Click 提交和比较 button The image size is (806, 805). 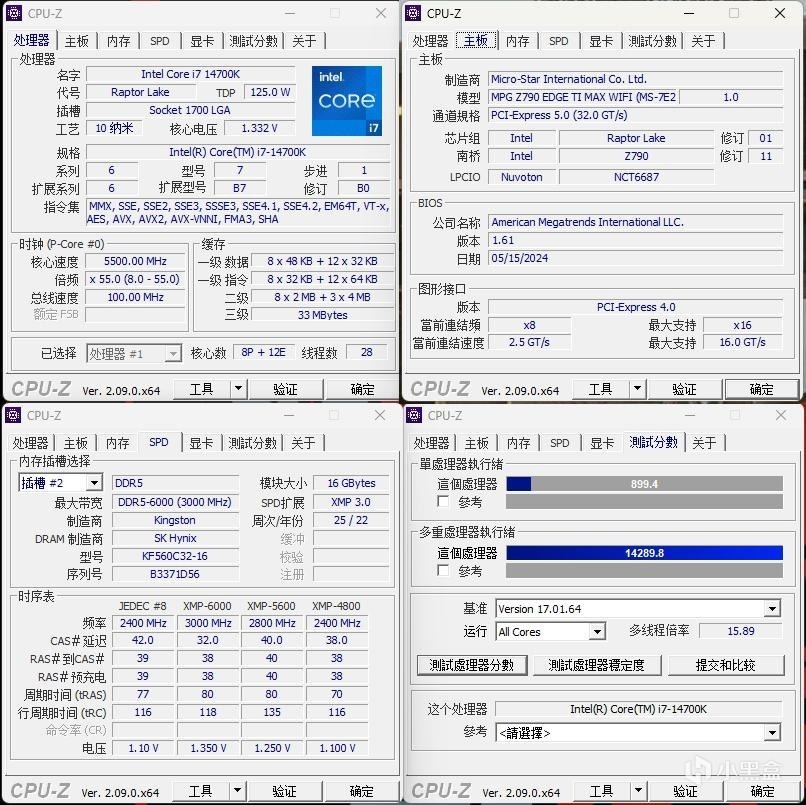[x=726, y=665]
